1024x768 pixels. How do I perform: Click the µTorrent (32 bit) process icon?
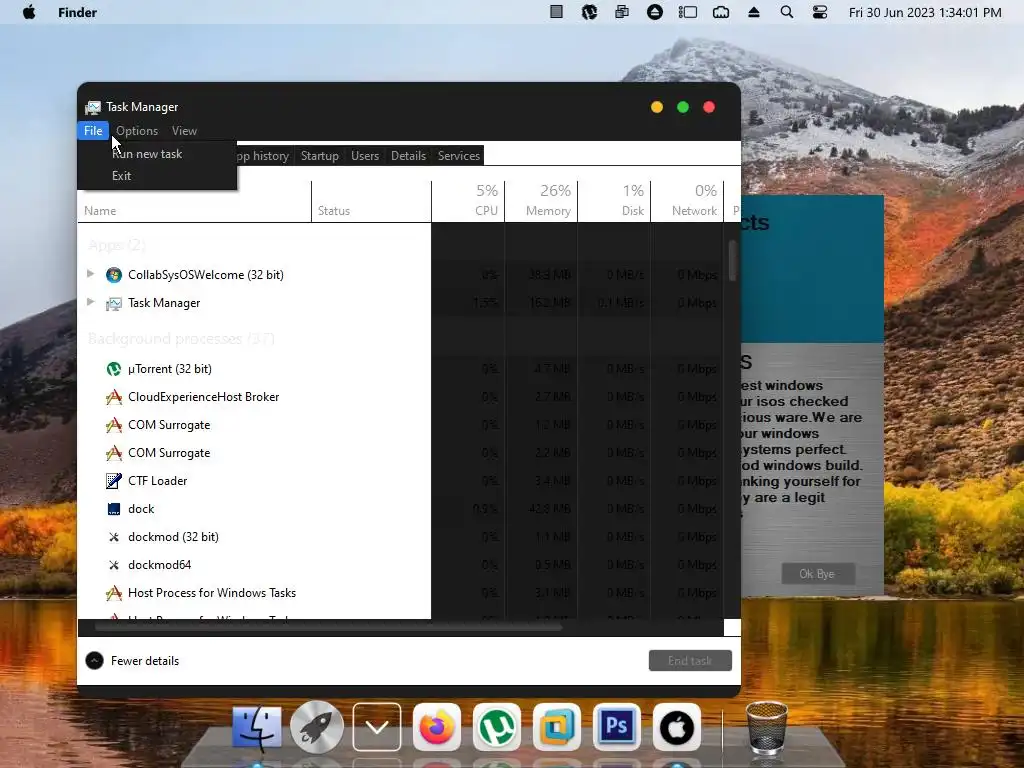[x=114, y=369]
